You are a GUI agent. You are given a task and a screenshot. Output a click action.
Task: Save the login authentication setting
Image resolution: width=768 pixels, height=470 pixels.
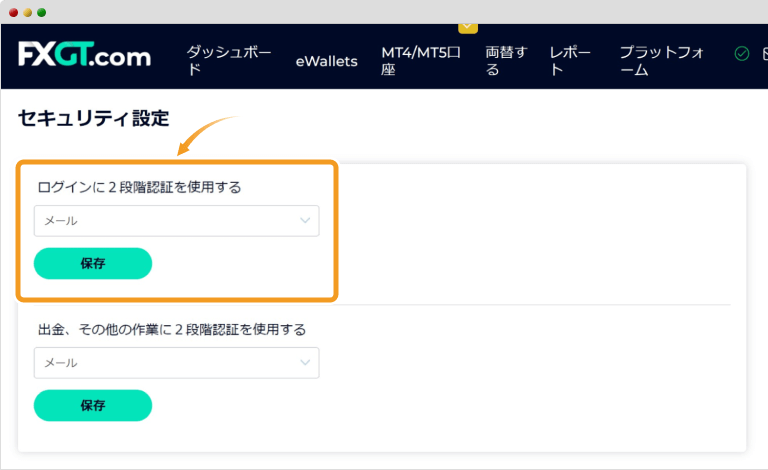[93, 263]
